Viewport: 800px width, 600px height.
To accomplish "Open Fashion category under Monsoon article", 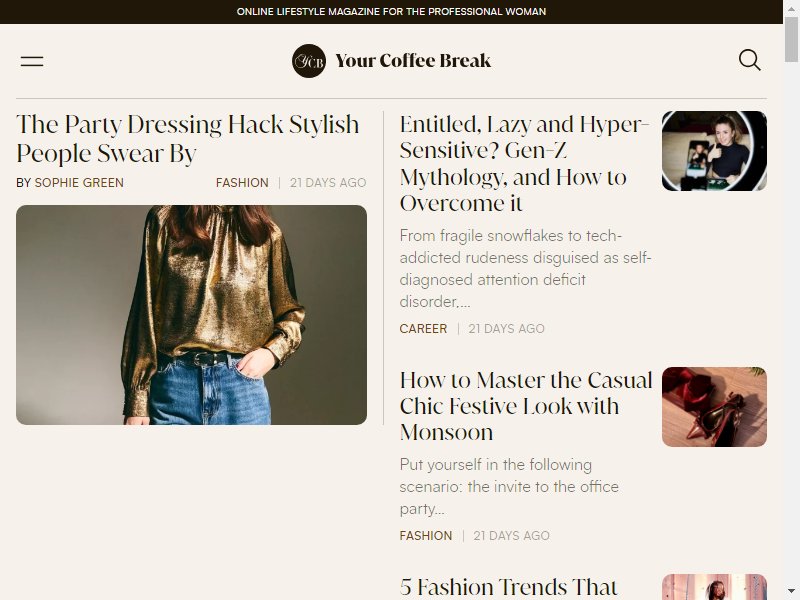I will coord(426,536).
